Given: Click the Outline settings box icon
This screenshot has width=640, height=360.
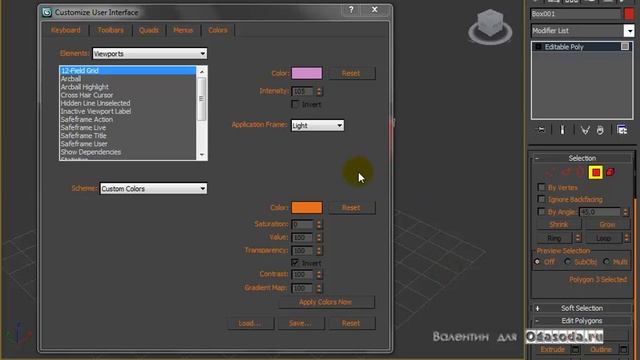Looking at the screenshot, I should 623,349.
